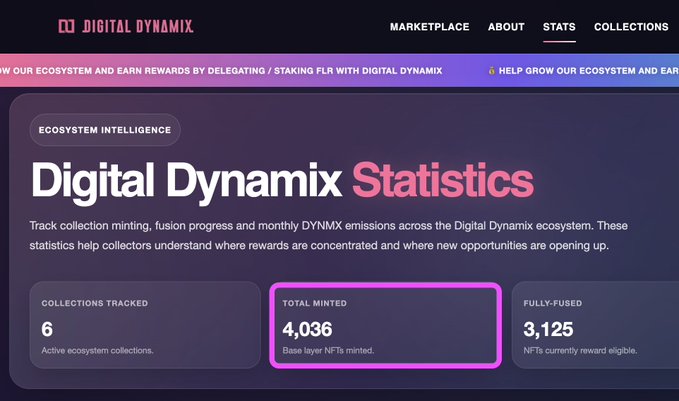The image size is (679, 401).
Task: Click "NFTs currently reward eligible." caption
Action: point(580,350)
